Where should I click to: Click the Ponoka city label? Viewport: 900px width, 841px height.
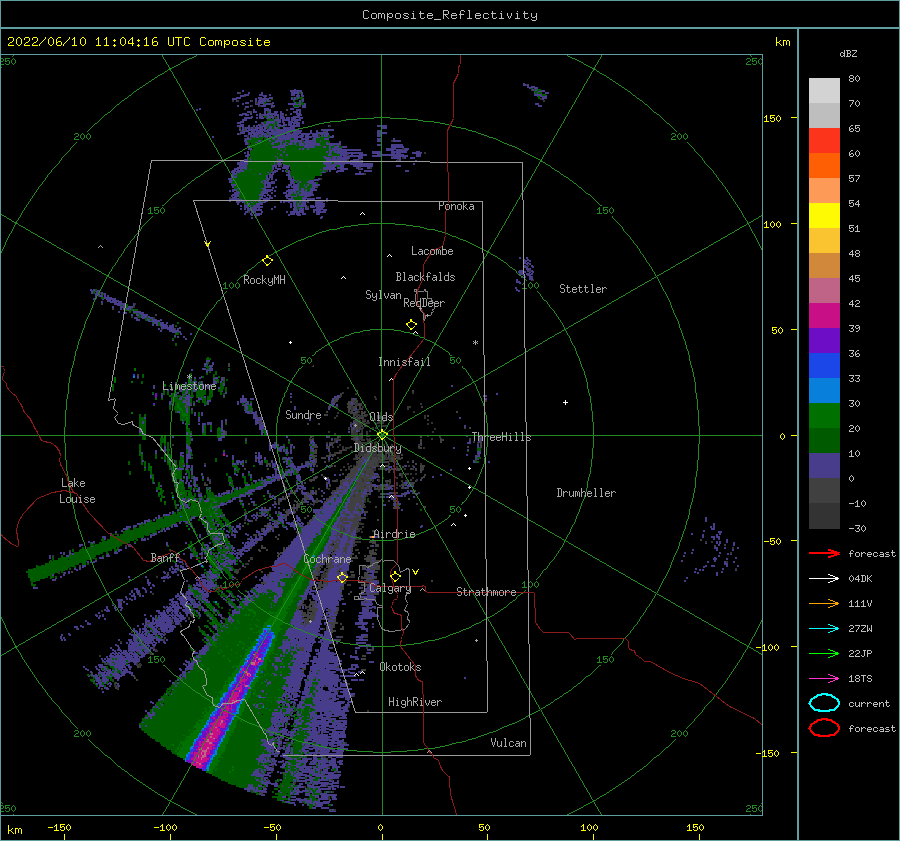(456, 206)
